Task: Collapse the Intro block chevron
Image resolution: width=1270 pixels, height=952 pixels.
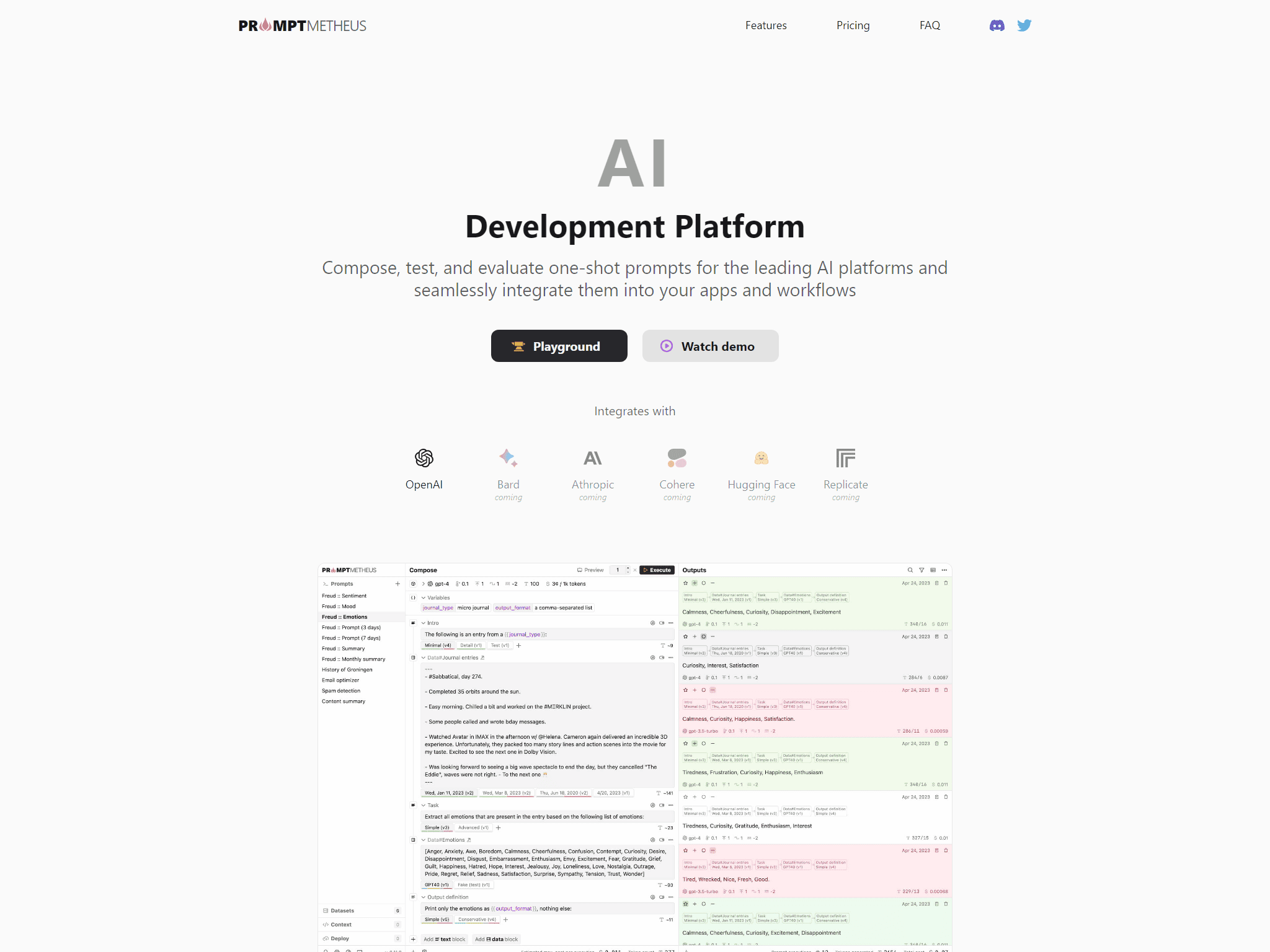Action: tap(424, 623)
